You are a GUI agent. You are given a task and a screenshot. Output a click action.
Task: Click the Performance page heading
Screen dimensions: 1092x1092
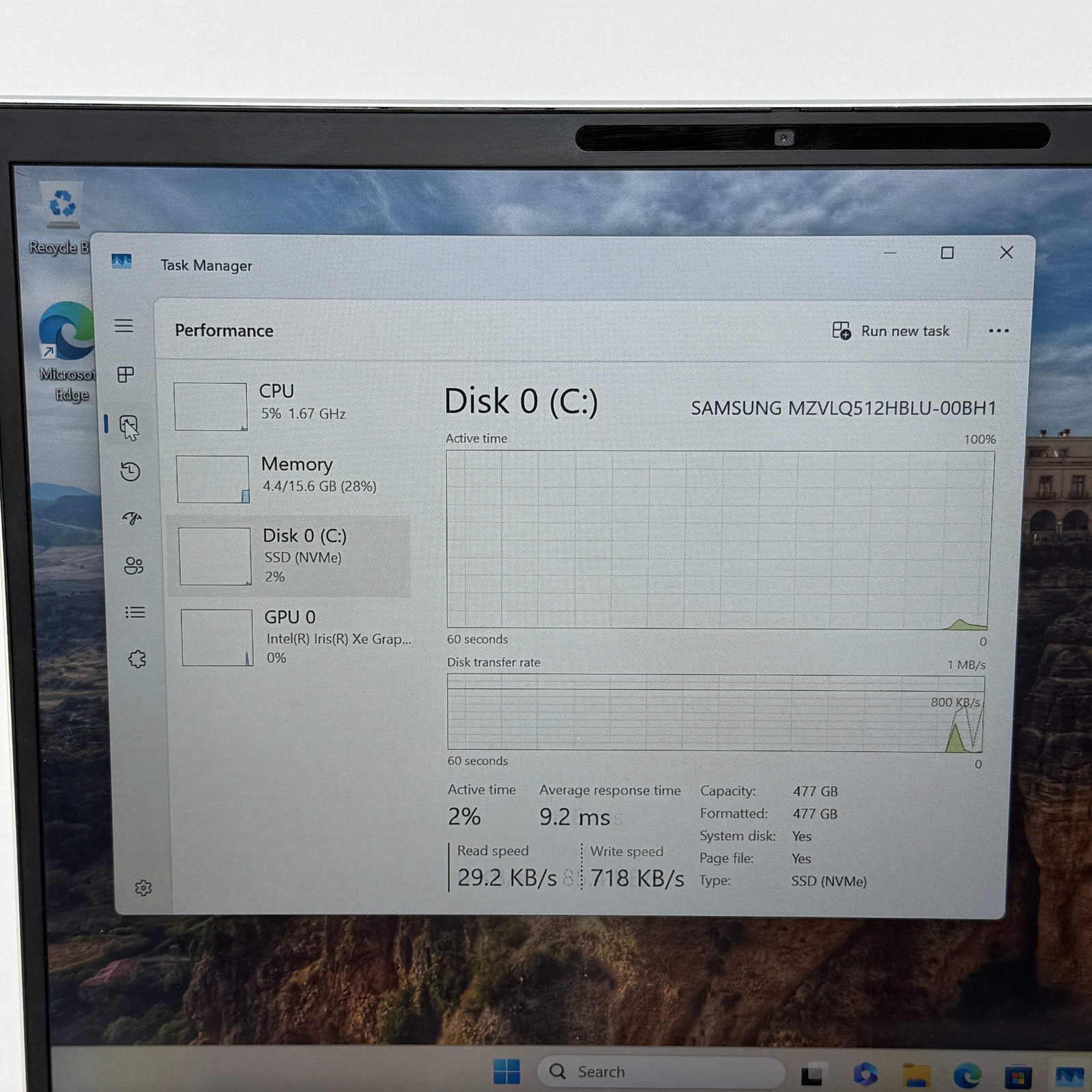pyautogui.click(x=224, y=331)
